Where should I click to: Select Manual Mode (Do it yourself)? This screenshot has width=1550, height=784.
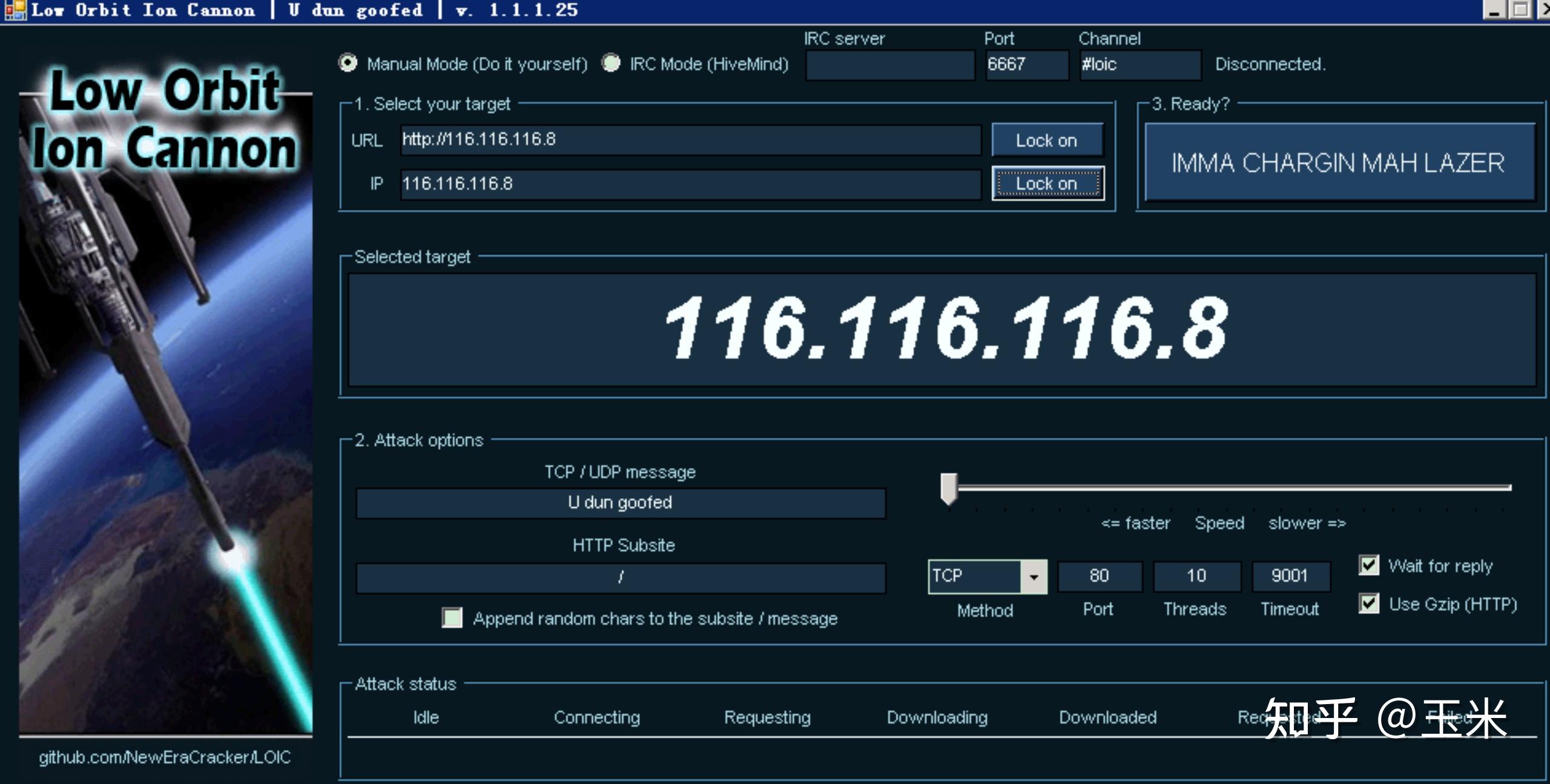pyautogui.click(x=349, y=63)
